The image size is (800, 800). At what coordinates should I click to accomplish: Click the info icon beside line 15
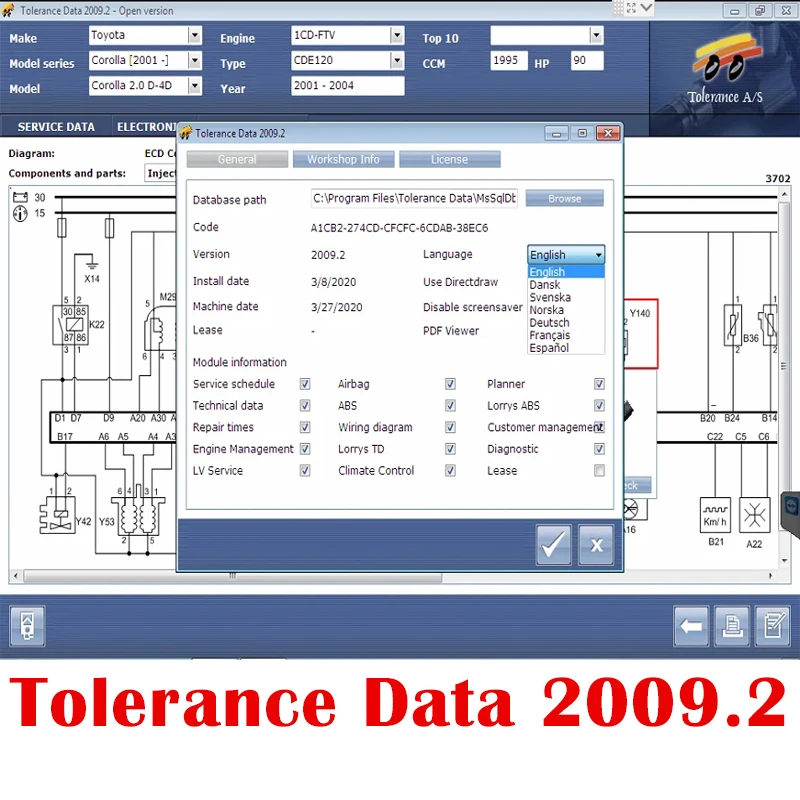(20, 213)
